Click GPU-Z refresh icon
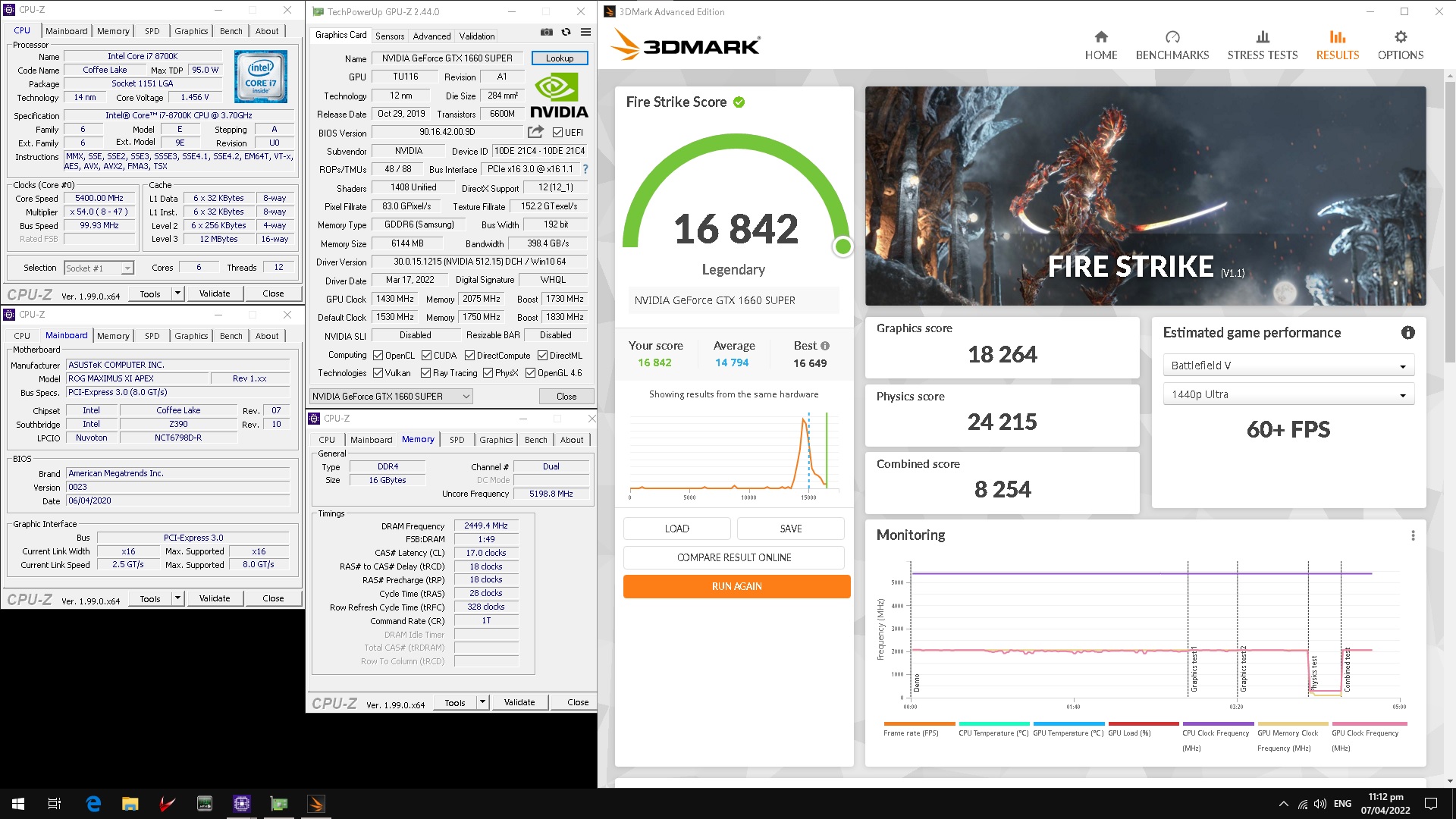This screenshot has height=819, width=1456. [x=566, y=32]
